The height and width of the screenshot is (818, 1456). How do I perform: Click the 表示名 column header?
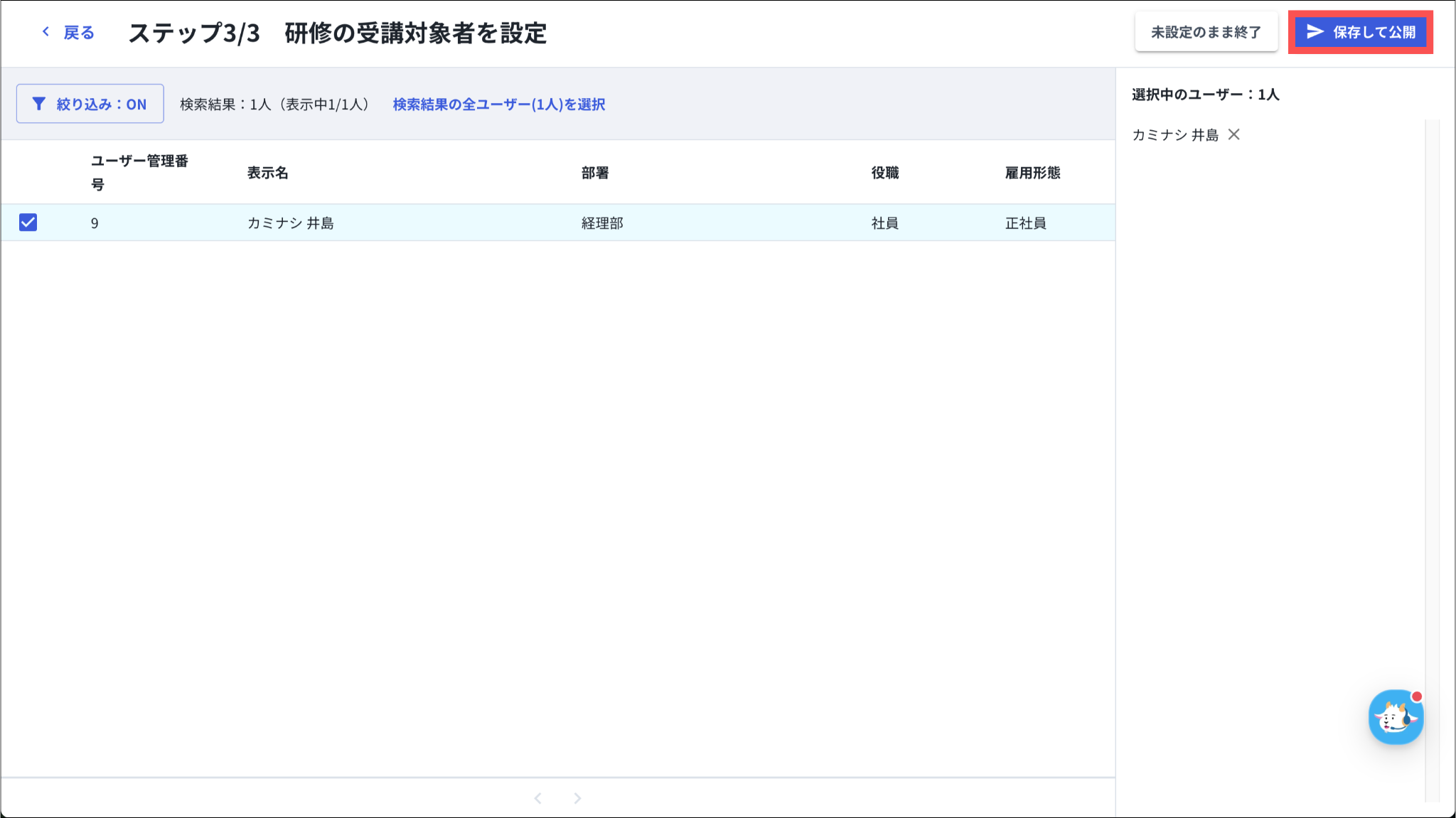(267, 173)
